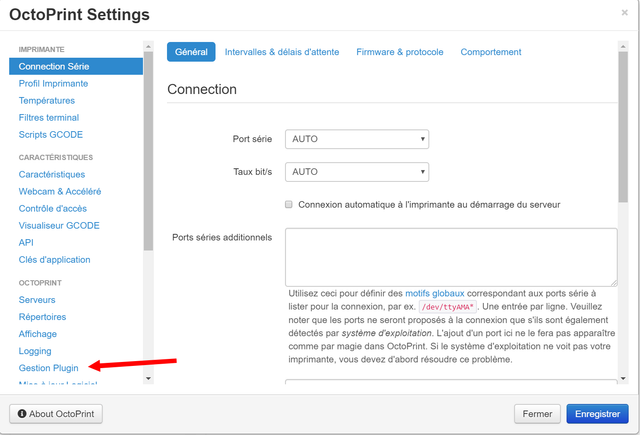Open Clés d'application settings
This screenshot has width=640, height=435.
pyautogui.click(x=55, y=260)
